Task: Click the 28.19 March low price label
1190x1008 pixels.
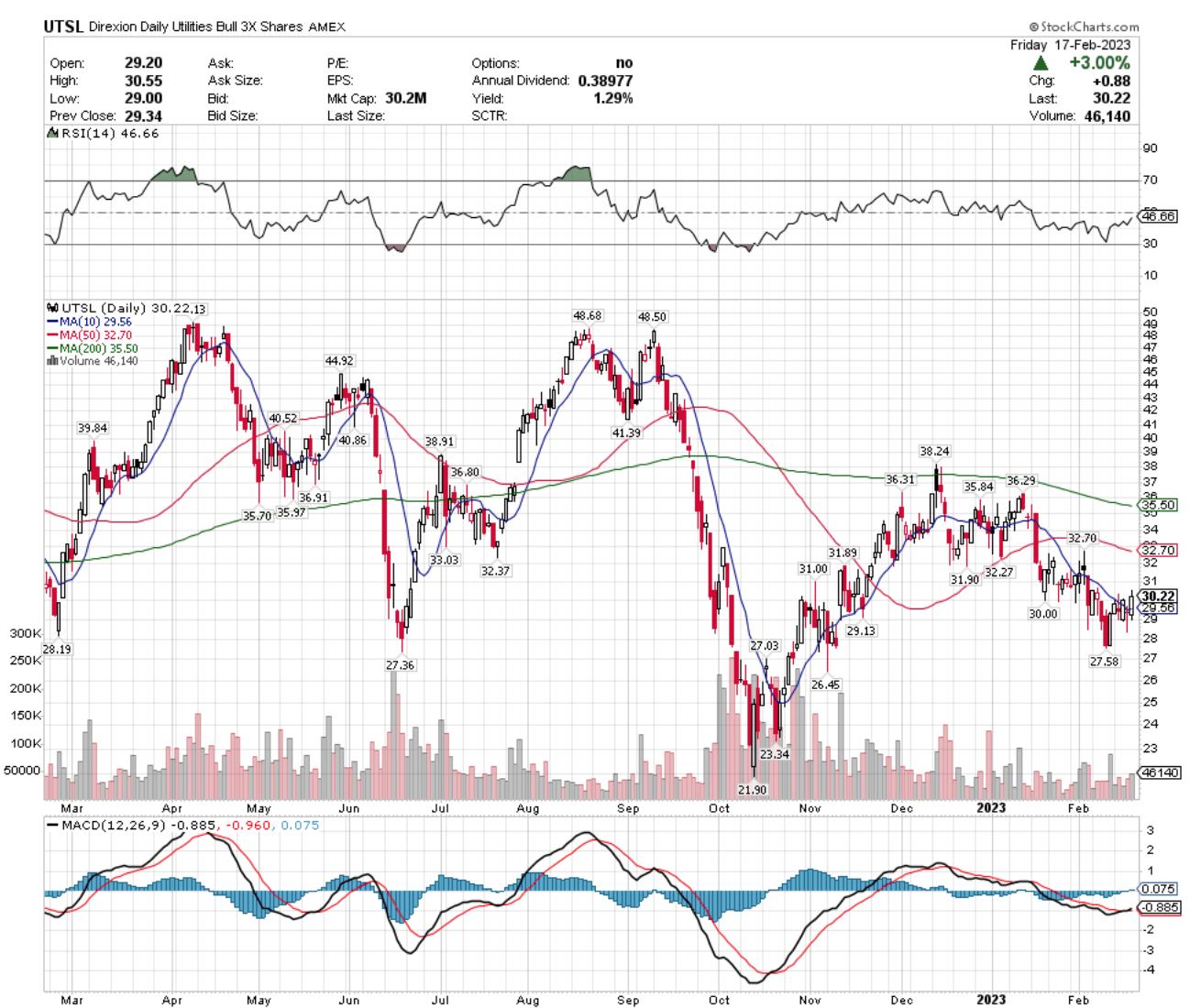Action: [57, 649]
